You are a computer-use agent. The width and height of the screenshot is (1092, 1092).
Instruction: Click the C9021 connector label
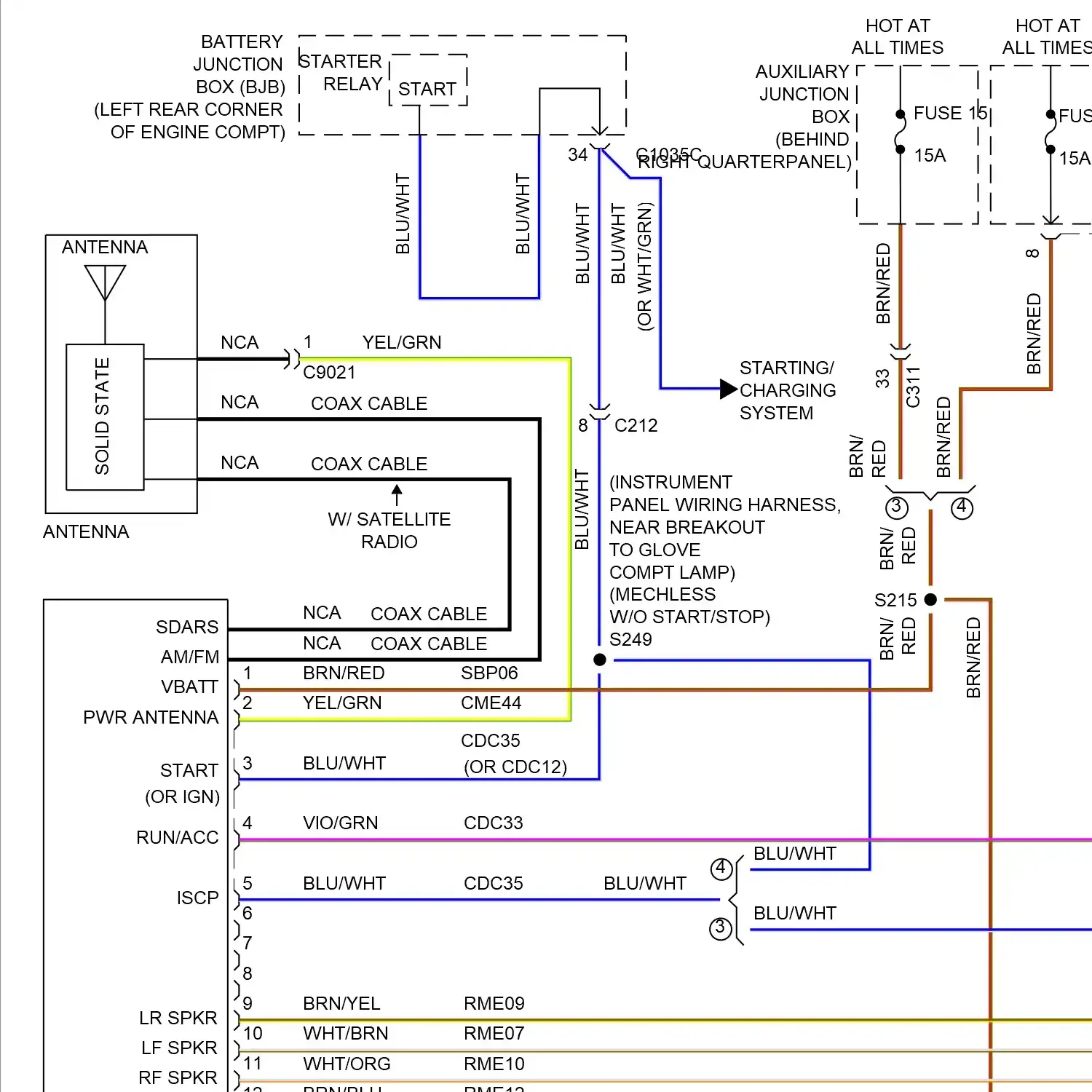click(x=329, y=372)
